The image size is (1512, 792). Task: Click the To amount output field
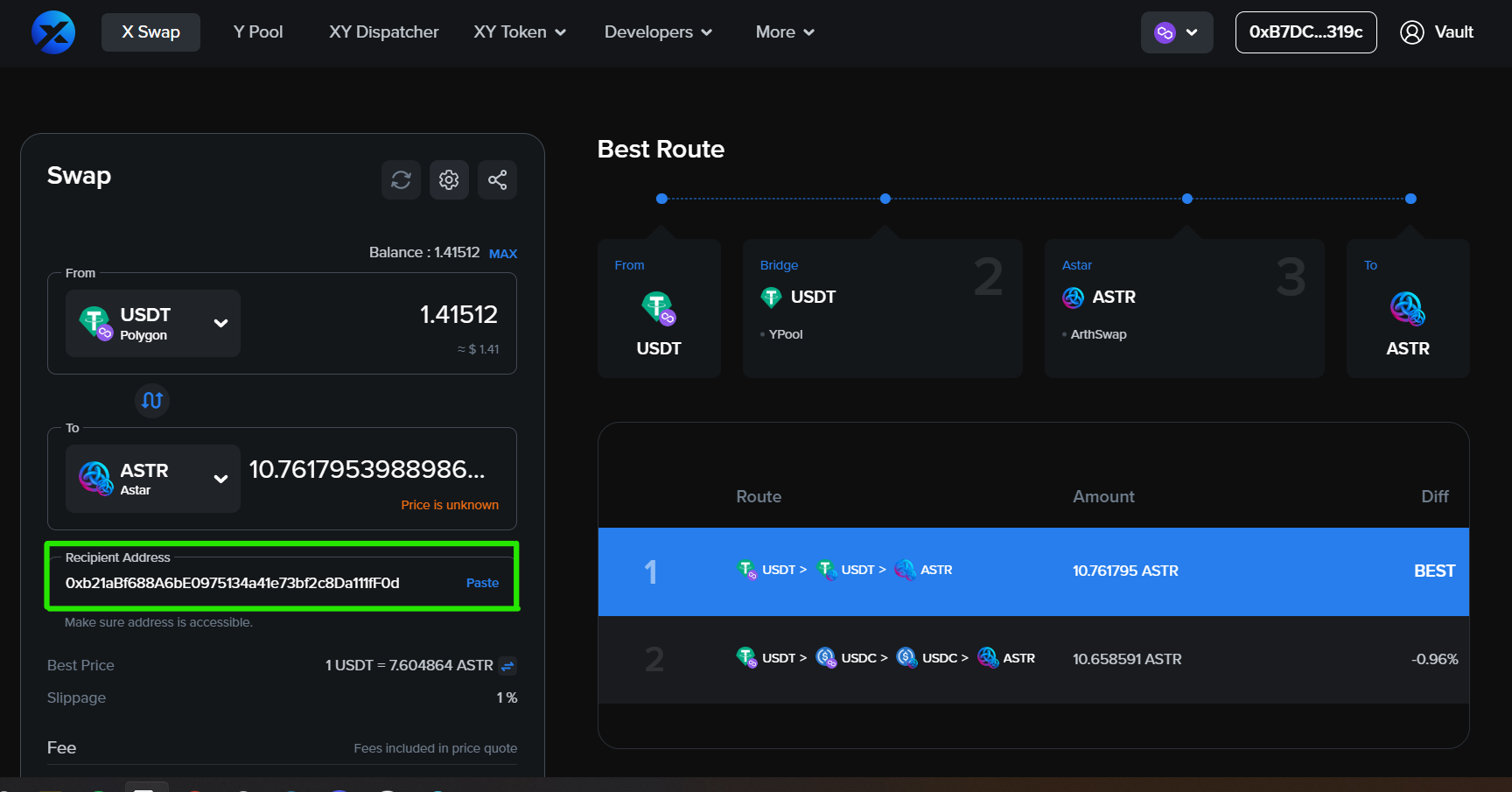click(367, 470)
